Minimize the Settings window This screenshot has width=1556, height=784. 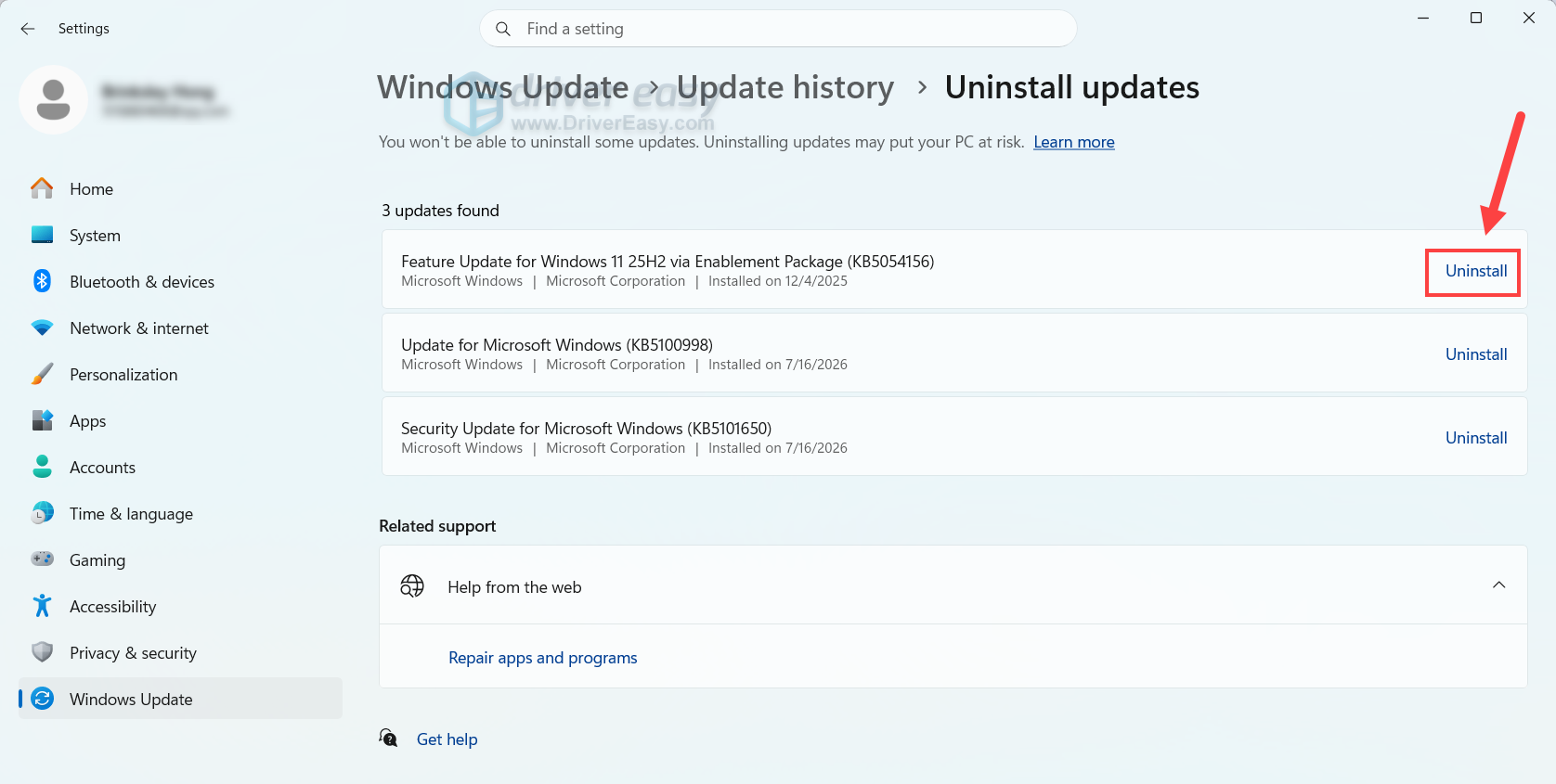(x=1423, y=18)
